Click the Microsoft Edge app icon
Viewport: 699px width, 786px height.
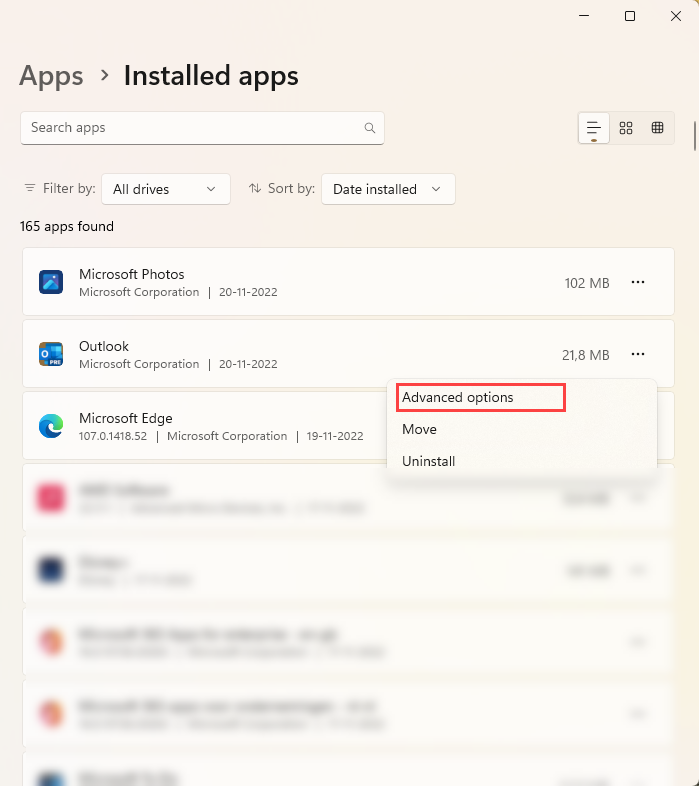[51, 426]
